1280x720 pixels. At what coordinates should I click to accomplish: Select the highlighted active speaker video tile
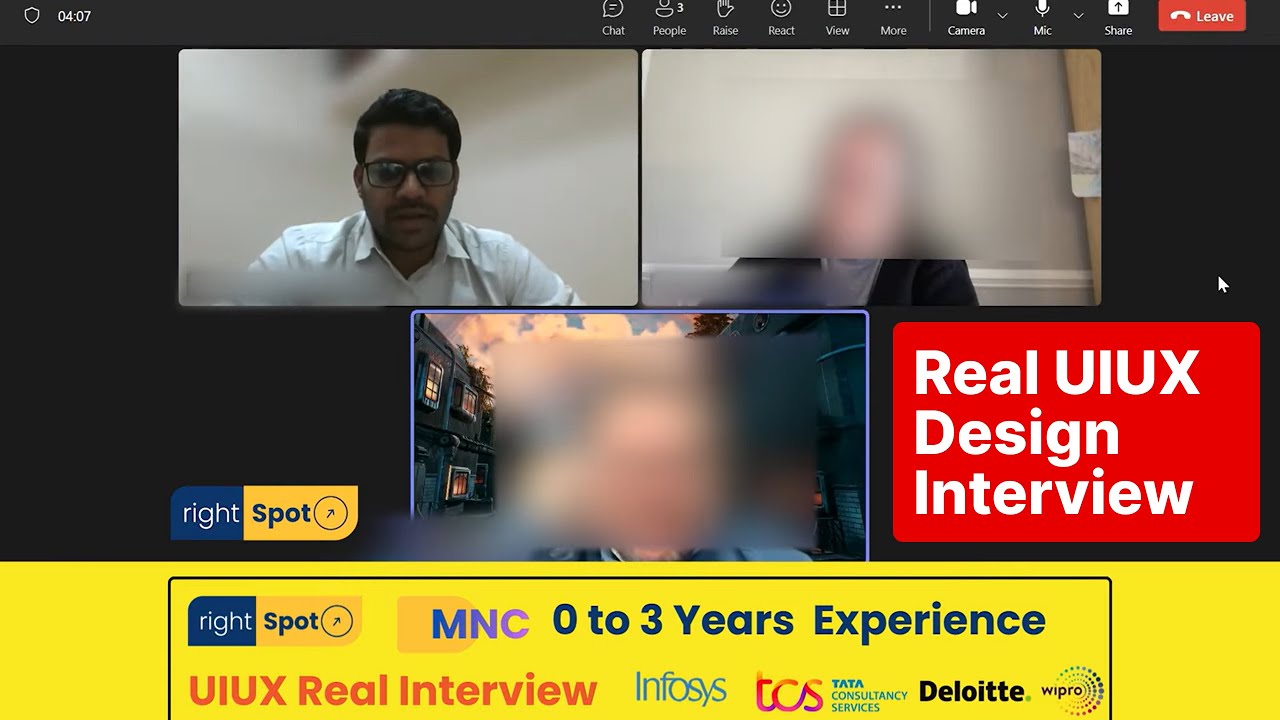point(640,436)
